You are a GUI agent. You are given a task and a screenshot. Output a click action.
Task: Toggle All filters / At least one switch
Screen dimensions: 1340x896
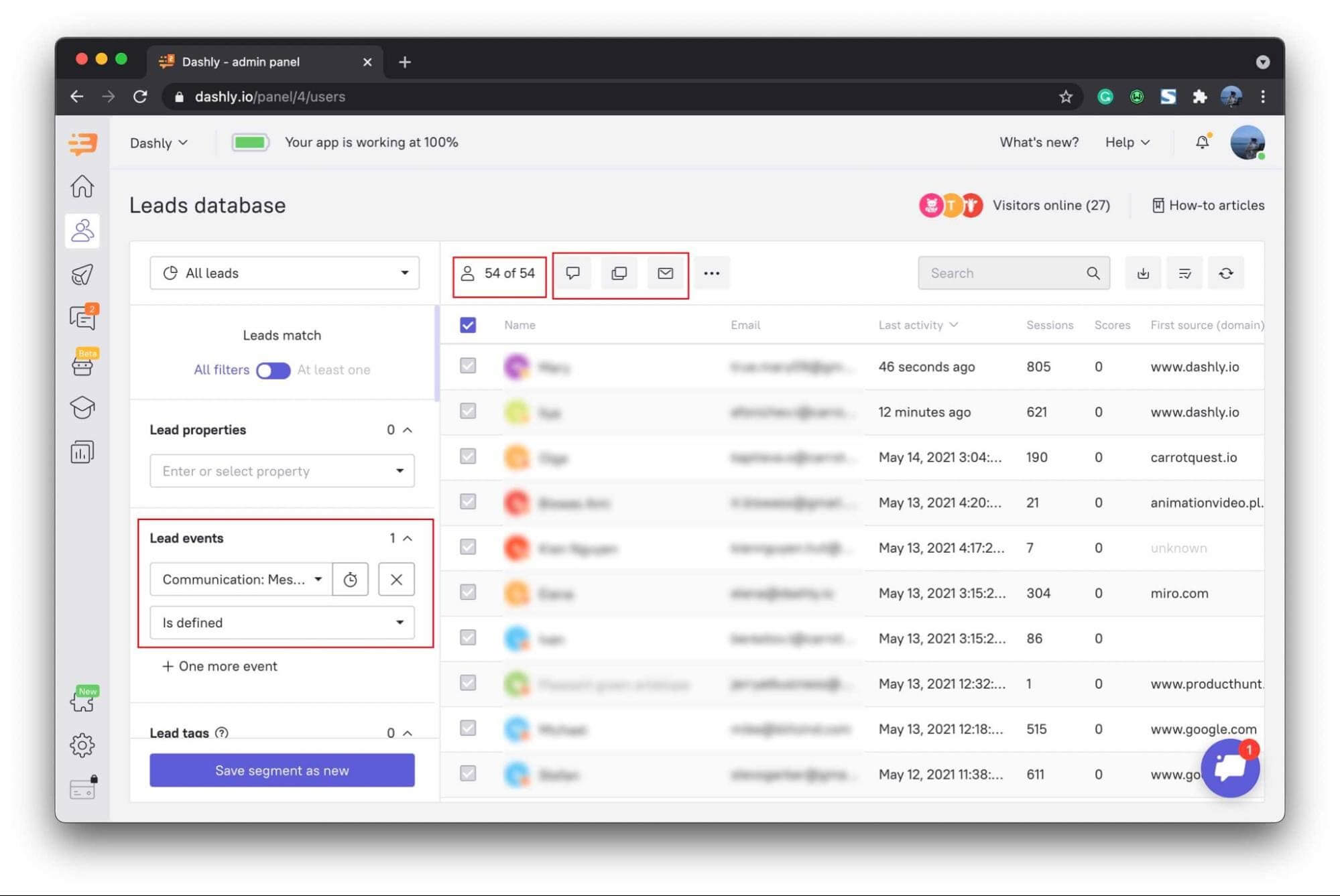(x=273, y=370)
